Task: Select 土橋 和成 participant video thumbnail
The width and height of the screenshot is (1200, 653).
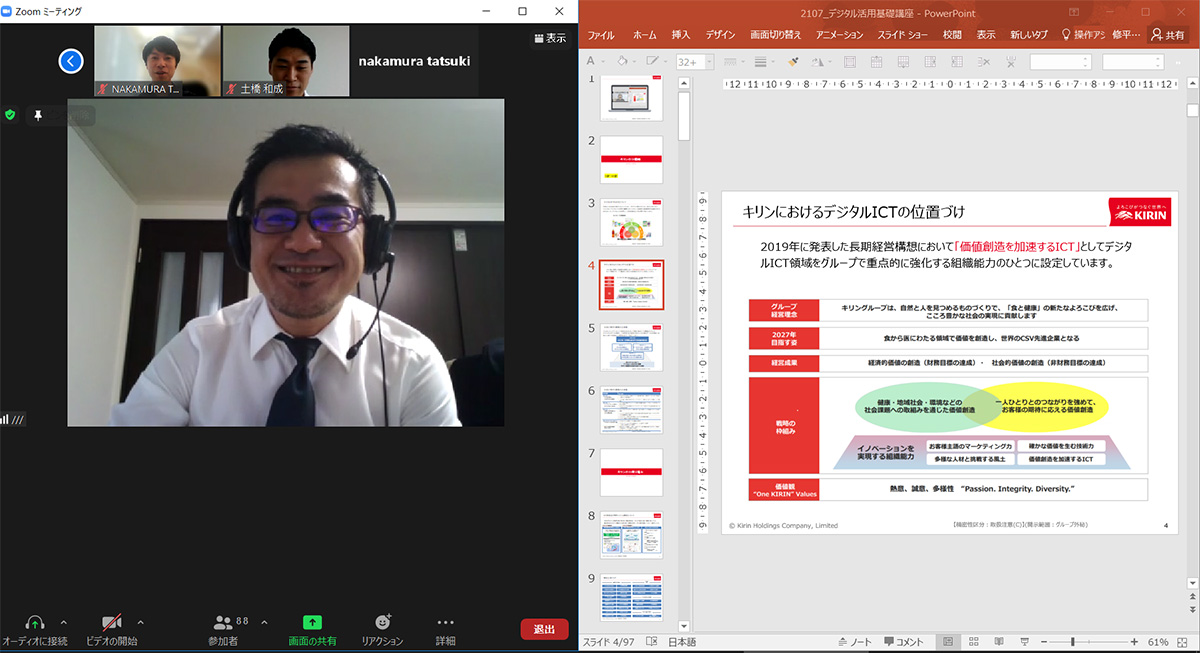Action: coord(286,61)
